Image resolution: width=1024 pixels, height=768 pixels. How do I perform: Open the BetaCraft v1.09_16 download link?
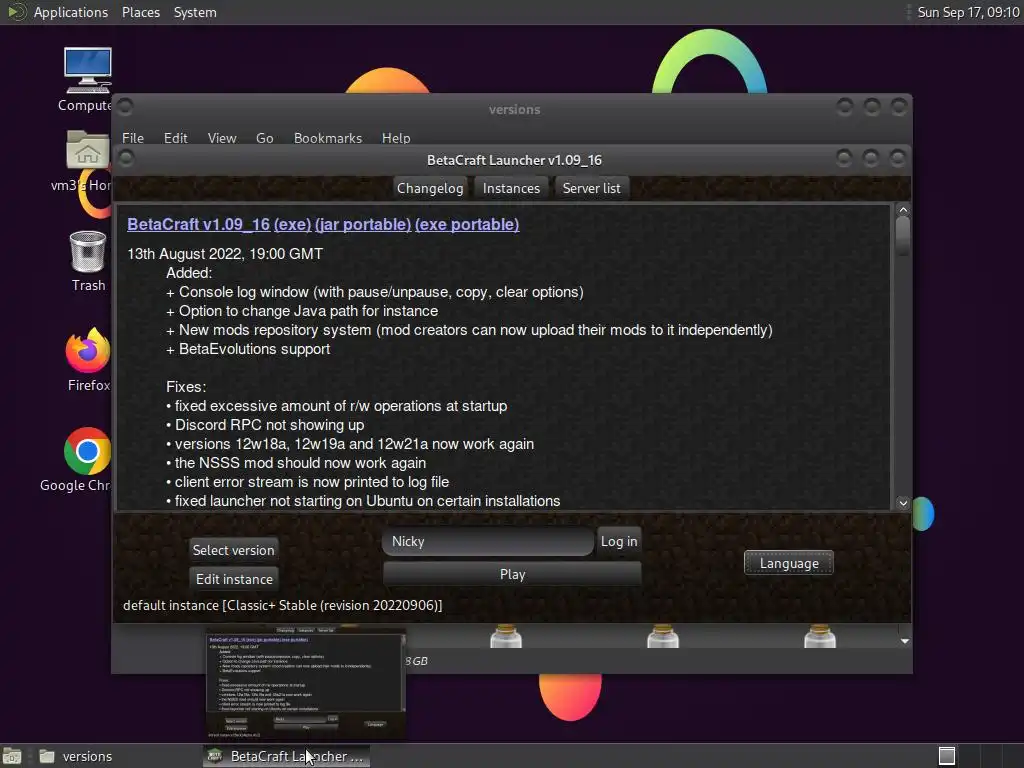tap(199, 224)
